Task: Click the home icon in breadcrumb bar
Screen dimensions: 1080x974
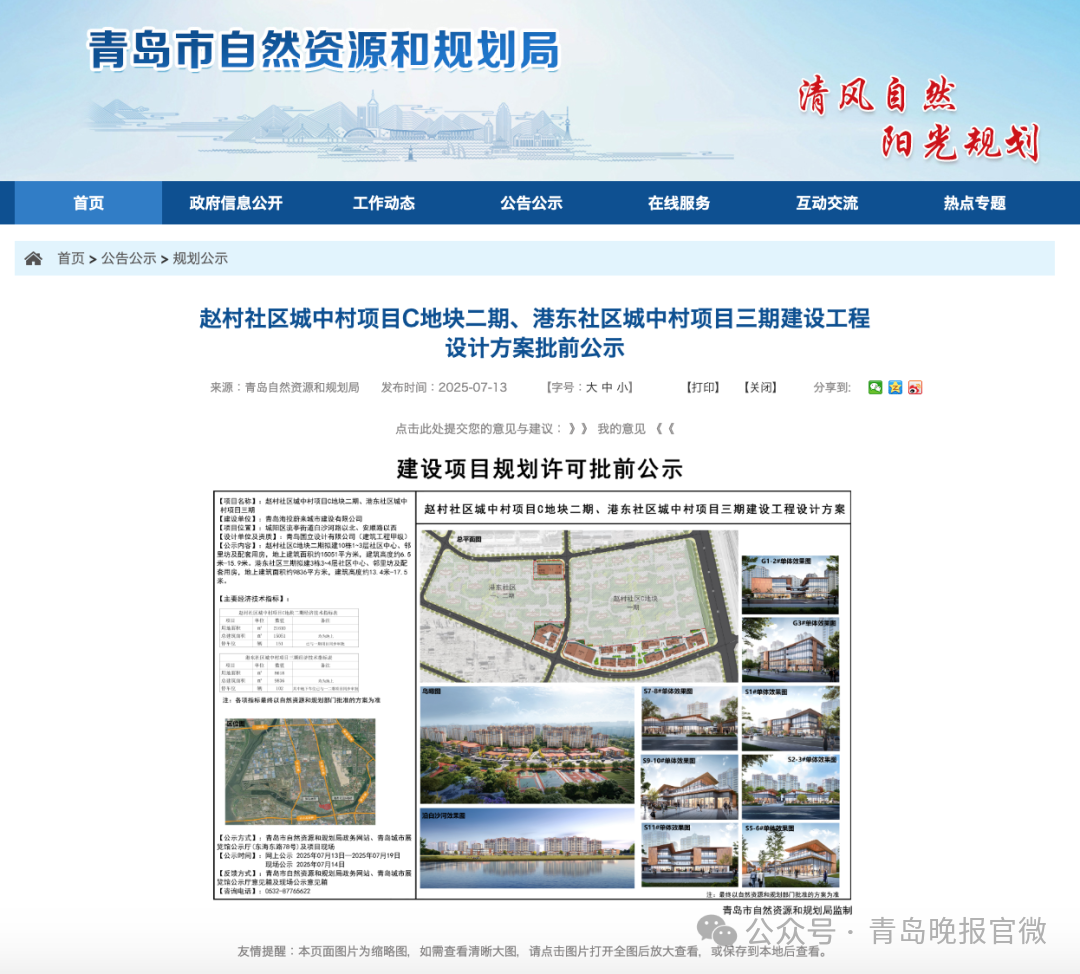Action: [34, 258]
